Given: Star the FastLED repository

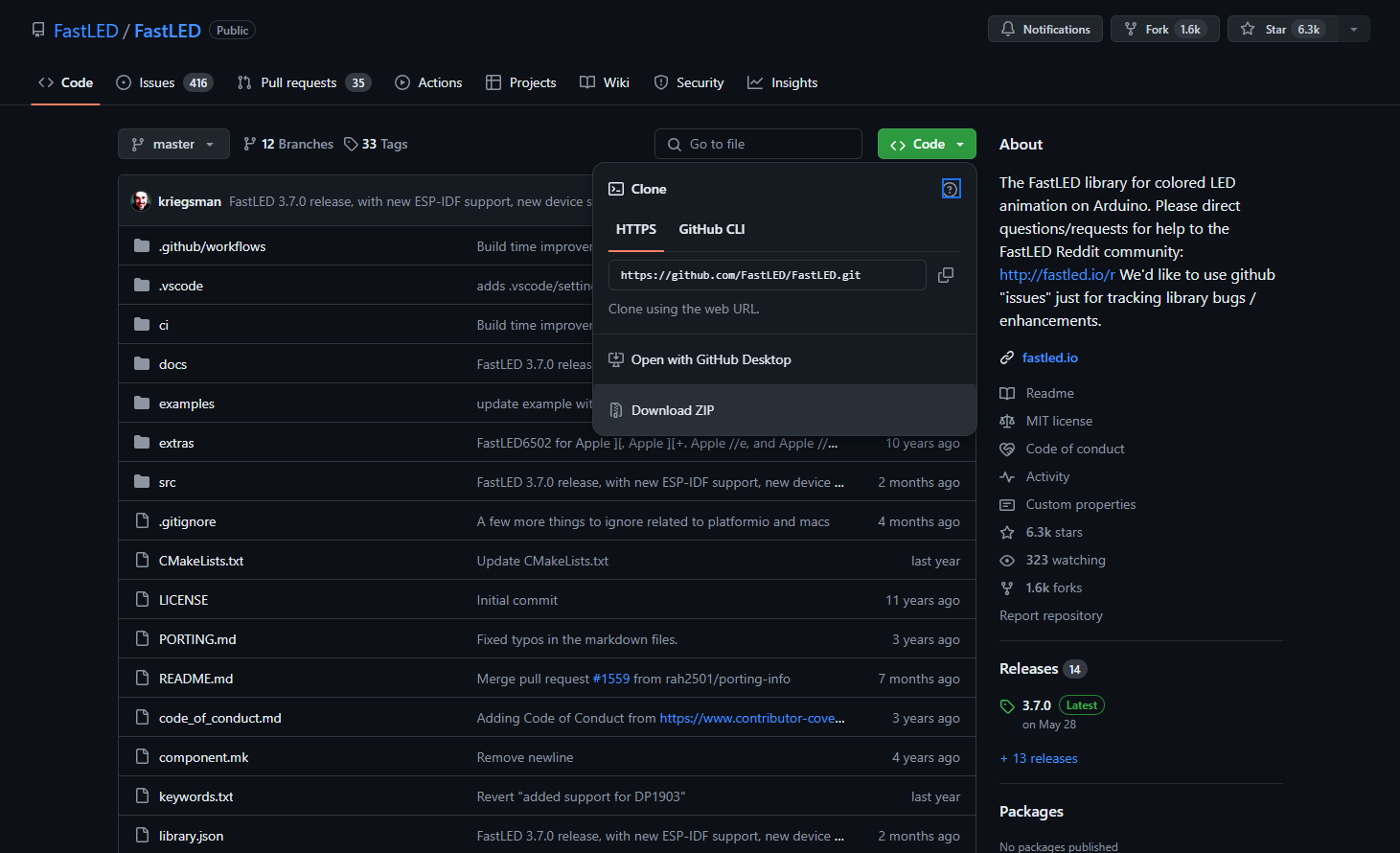Looking at the screenshot, I should click(x=1283, y=29).
